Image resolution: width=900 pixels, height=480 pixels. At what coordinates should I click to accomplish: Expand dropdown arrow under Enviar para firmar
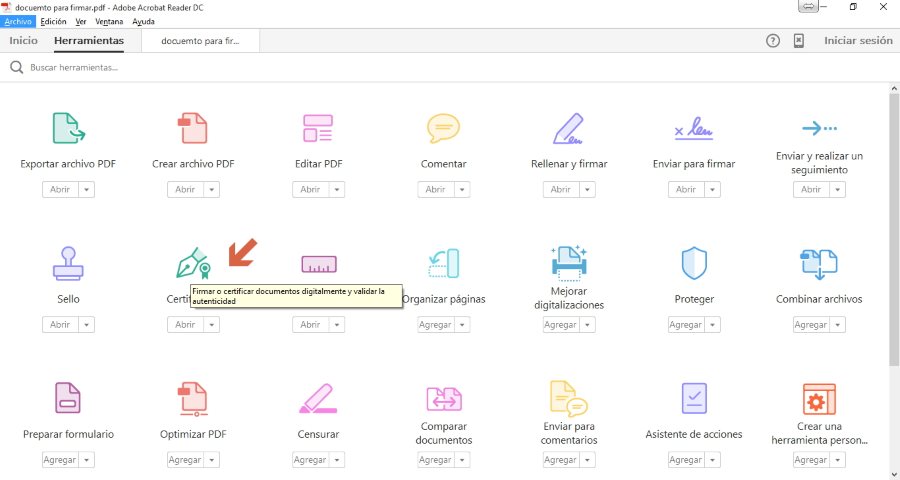click(712, 189)
